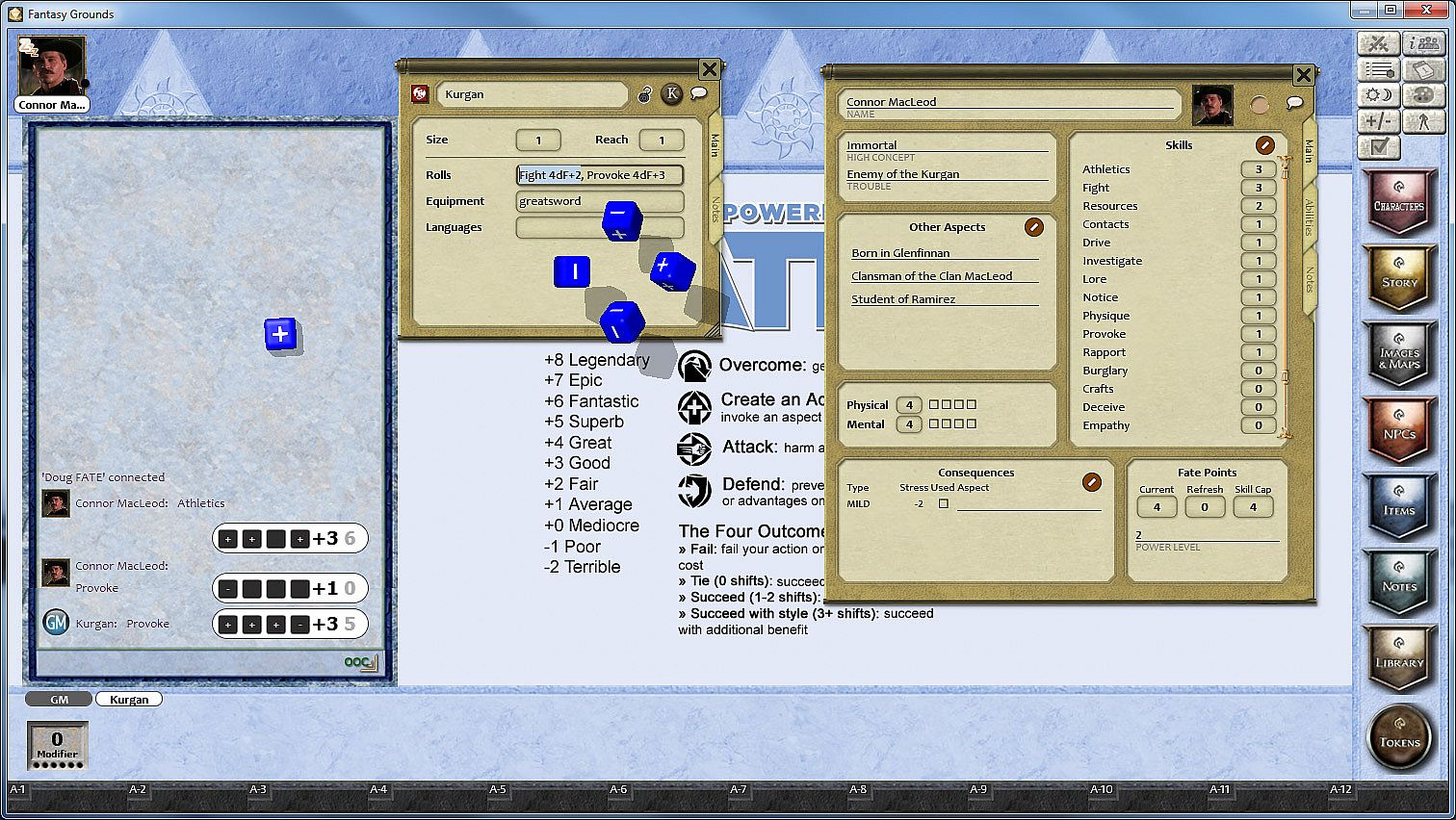This screenshot has width=1456, height=820.
Task: Toggle edit mode for Consequences section
Action: point(1091,481)
